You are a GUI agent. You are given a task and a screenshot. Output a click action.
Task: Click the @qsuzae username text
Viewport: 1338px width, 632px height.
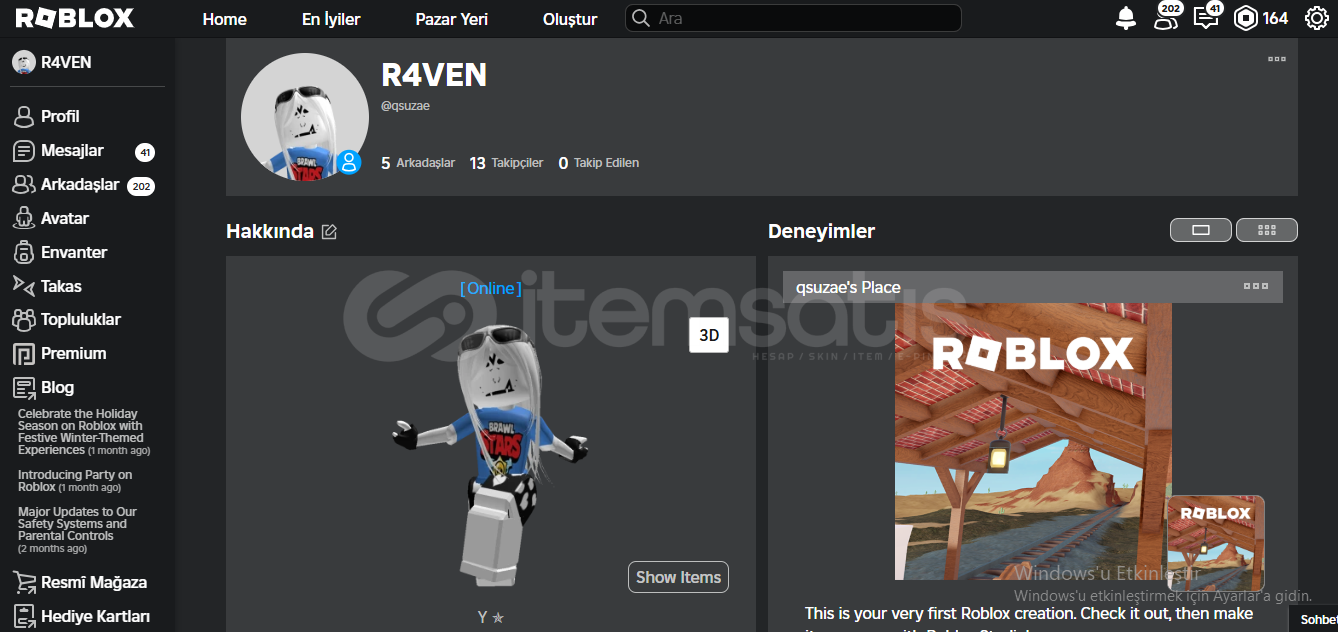[406, 106]
